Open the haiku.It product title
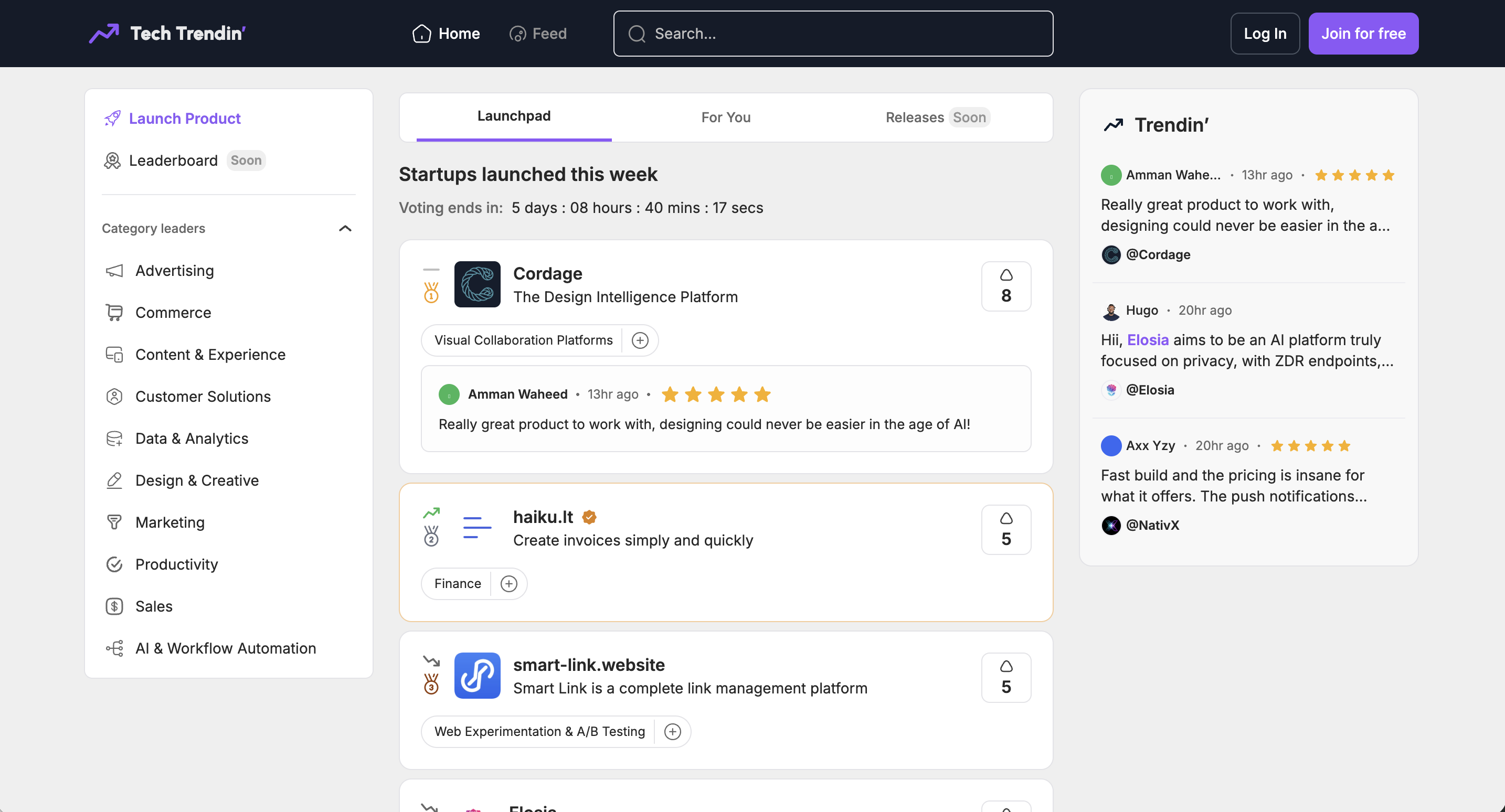Image resolution: width=1505 pixels, height=812 pixels. (x=543, y=517)
